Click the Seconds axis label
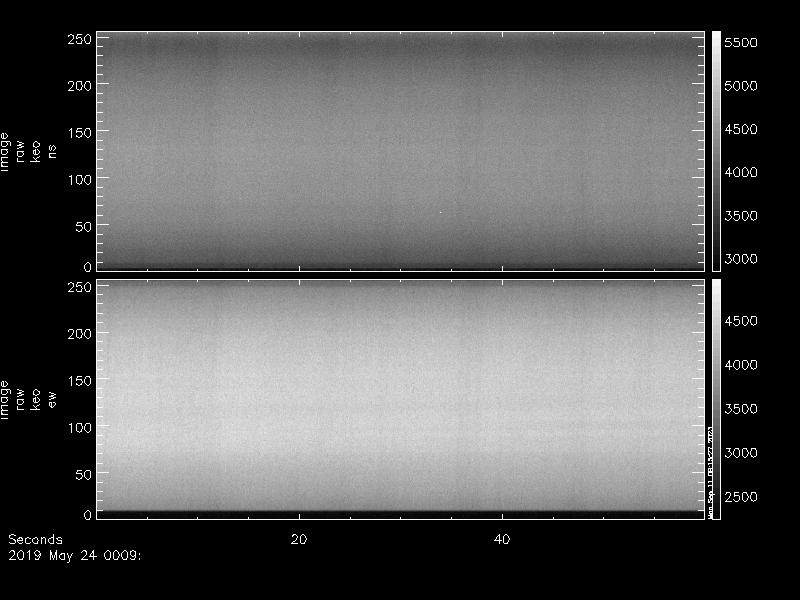This screenshot has height=600, width=800. tap(35, 540)
